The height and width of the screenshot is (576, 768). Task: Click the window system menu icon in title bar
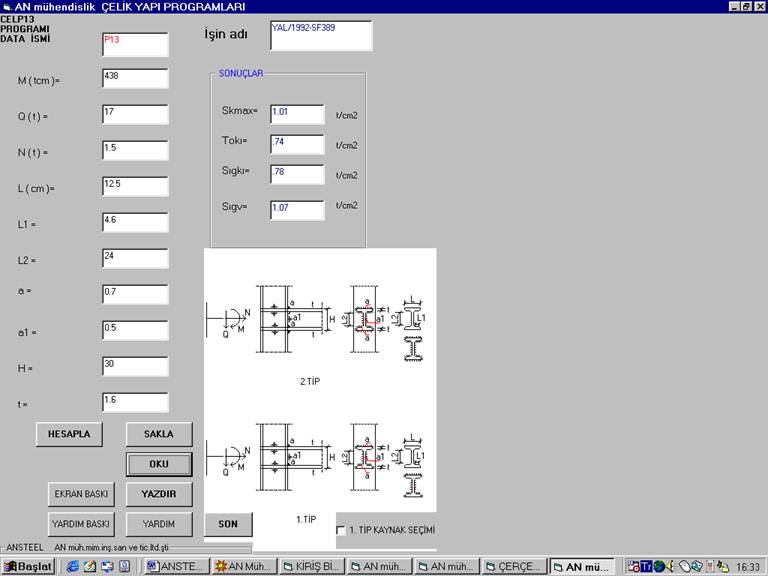[6, 7]
